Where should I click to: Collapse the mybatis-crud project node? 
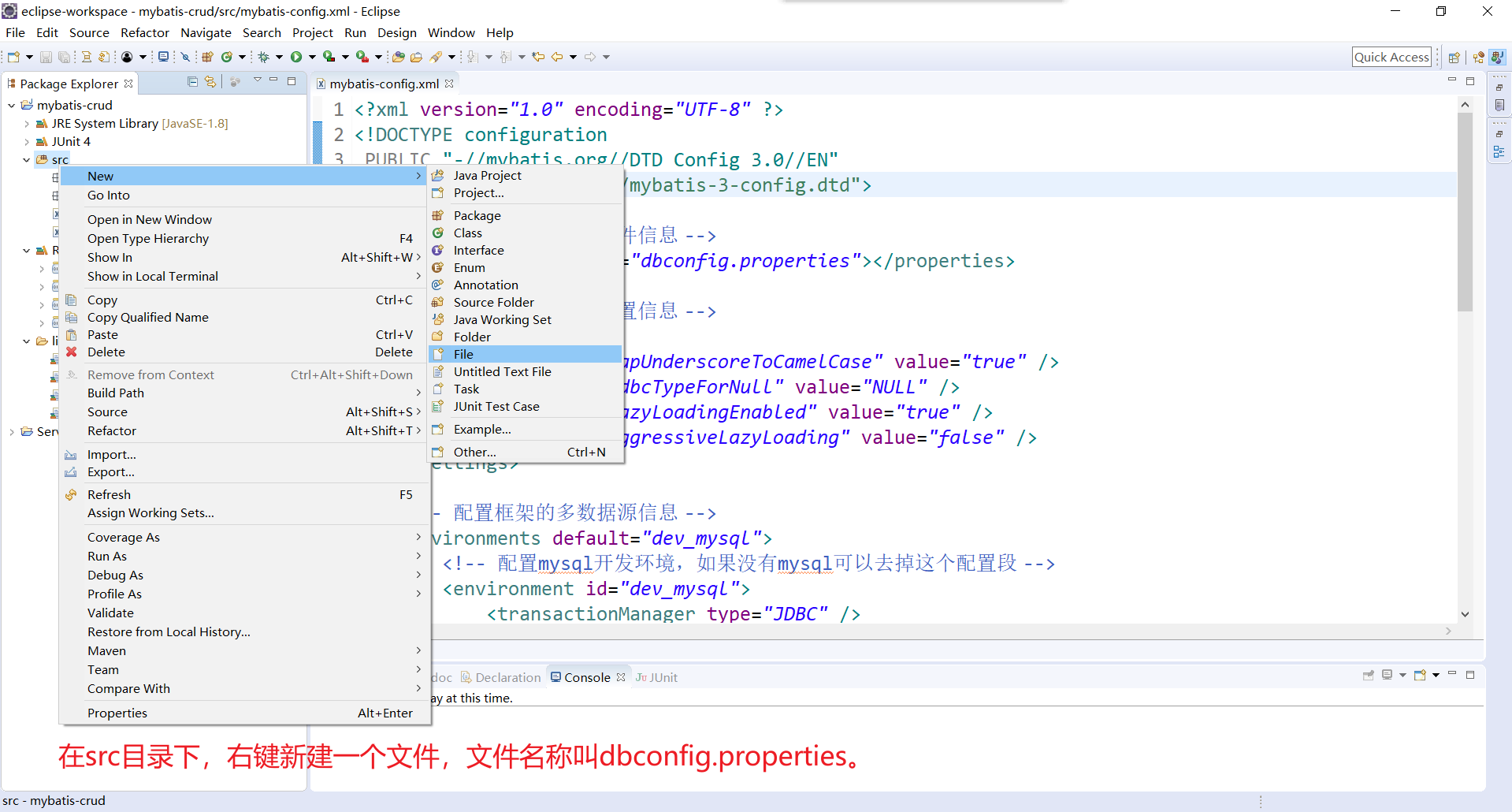coord(12,106)
